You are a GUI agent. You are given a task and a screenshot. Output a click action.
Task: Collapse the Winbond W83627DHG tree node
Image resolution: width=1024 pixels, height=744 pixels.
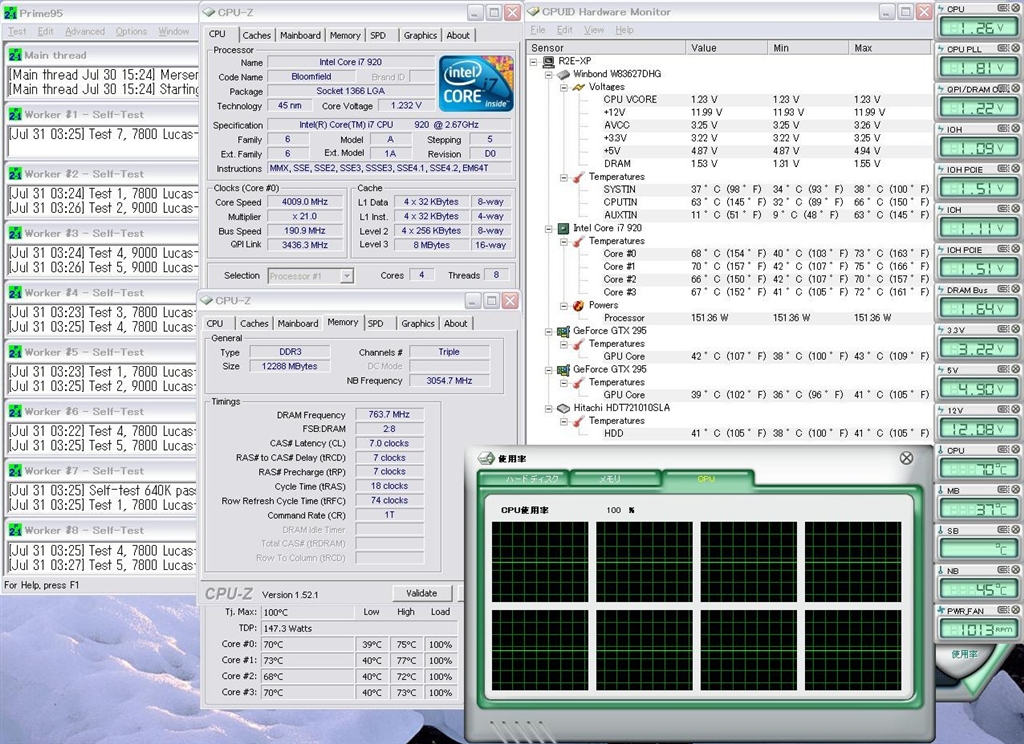(549, 74)
